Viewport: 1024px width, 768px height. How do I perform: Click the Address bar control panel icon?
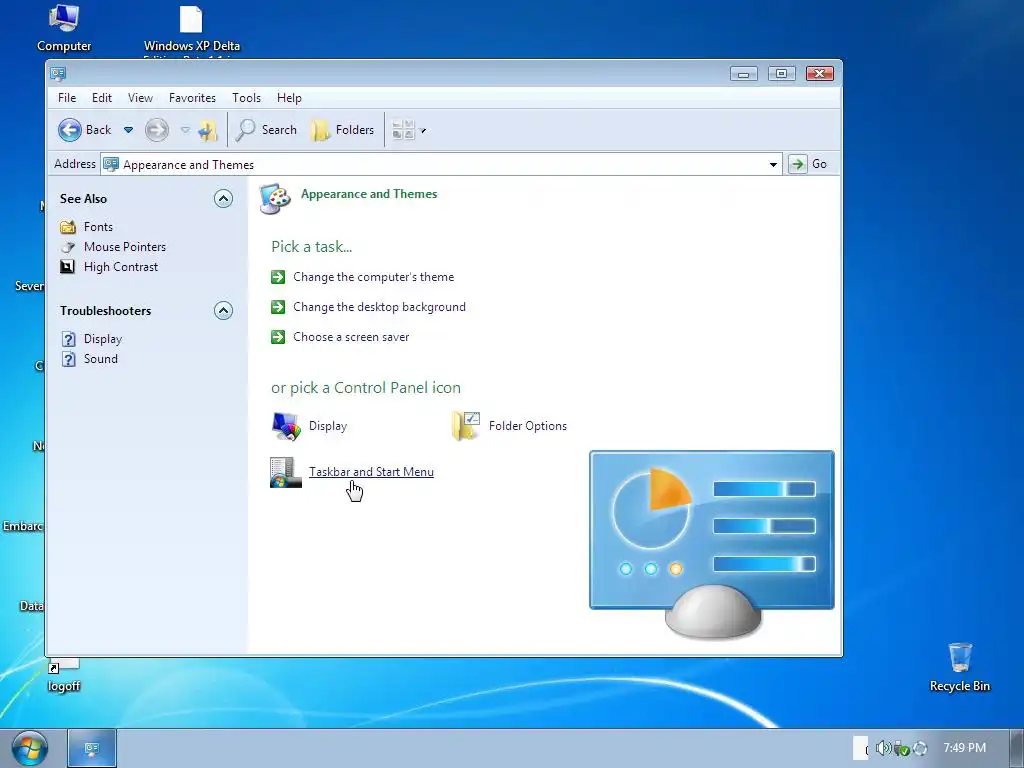point(112,165)
